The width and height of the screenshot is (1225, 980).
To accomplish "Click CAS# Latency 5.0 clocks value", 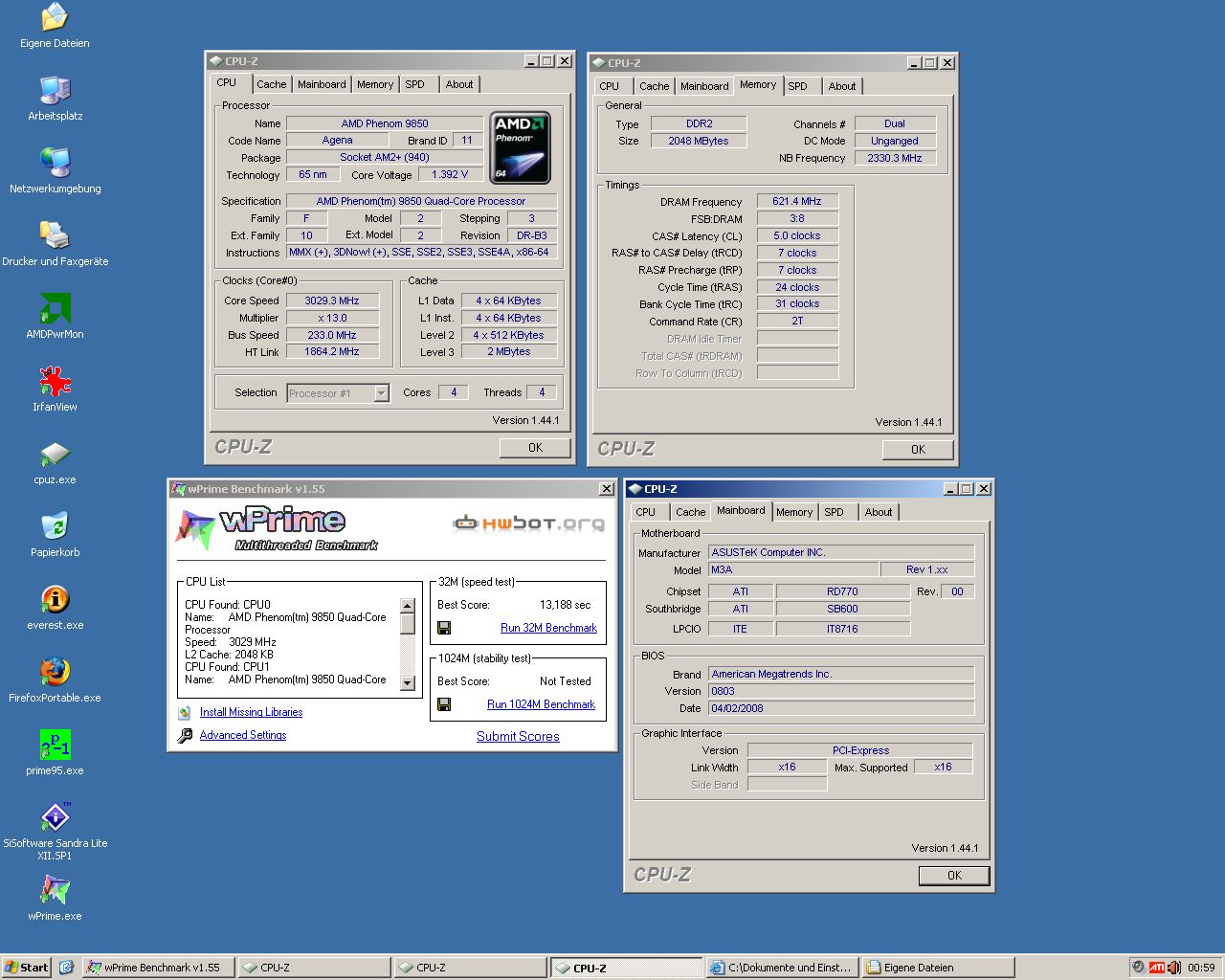I will pyautogui.click(x=797, y=235).
